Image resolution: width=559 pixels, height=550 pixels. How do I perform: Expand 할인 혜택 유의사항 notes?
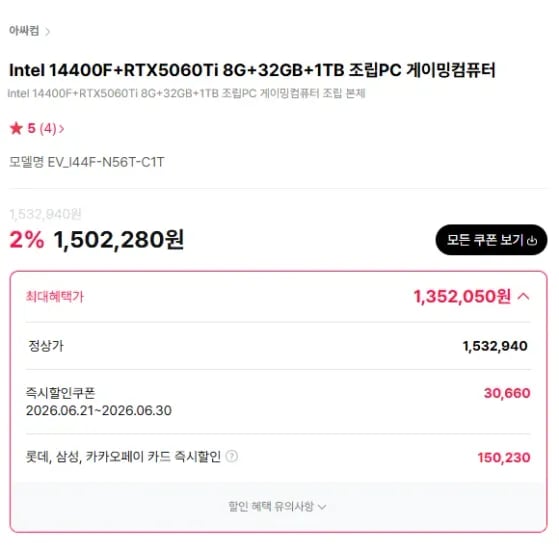277,506
